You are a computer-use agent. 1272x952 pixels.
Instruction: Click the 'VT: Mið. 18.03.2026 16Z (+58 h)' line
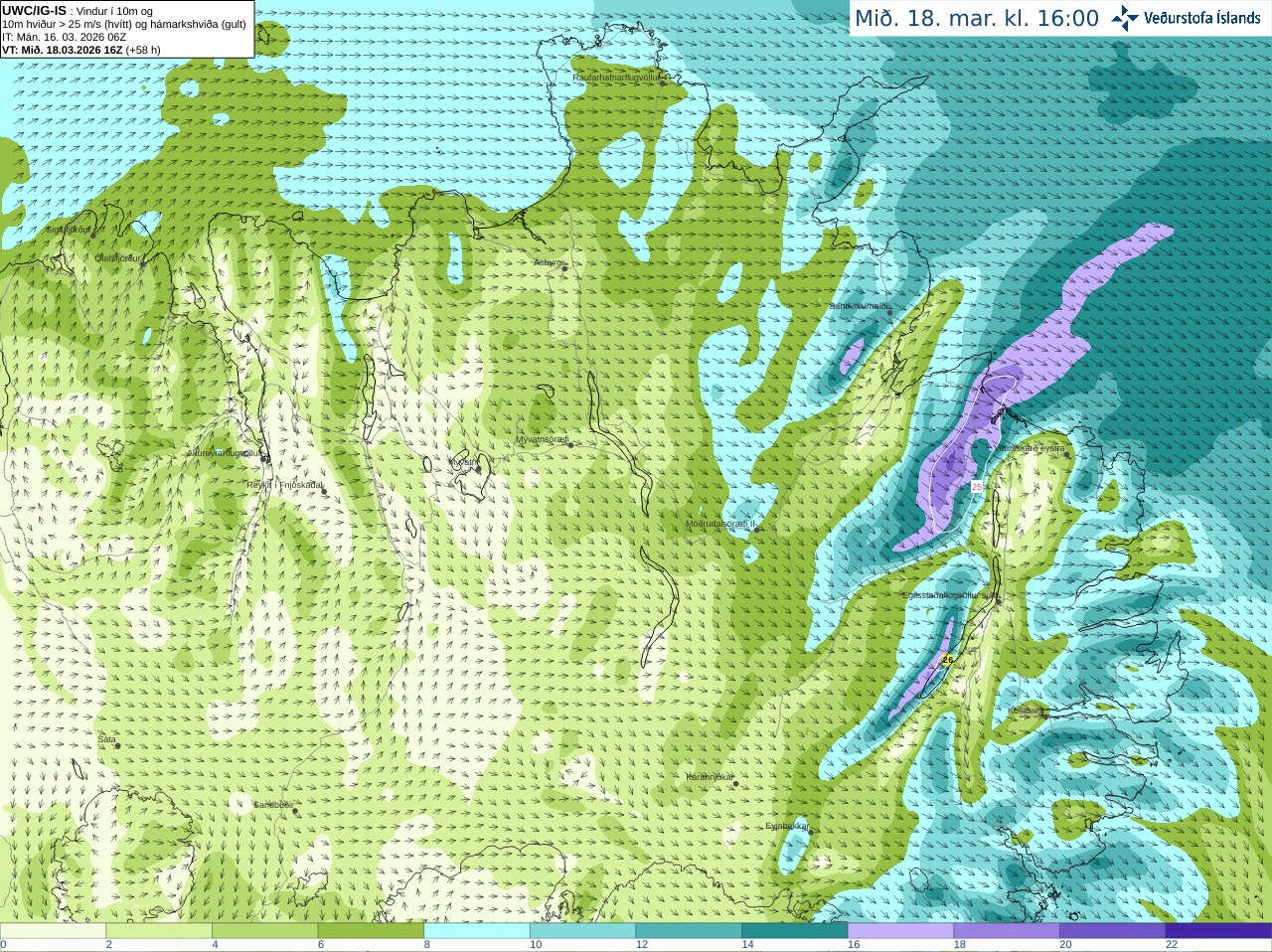click(x=81, y=50)
